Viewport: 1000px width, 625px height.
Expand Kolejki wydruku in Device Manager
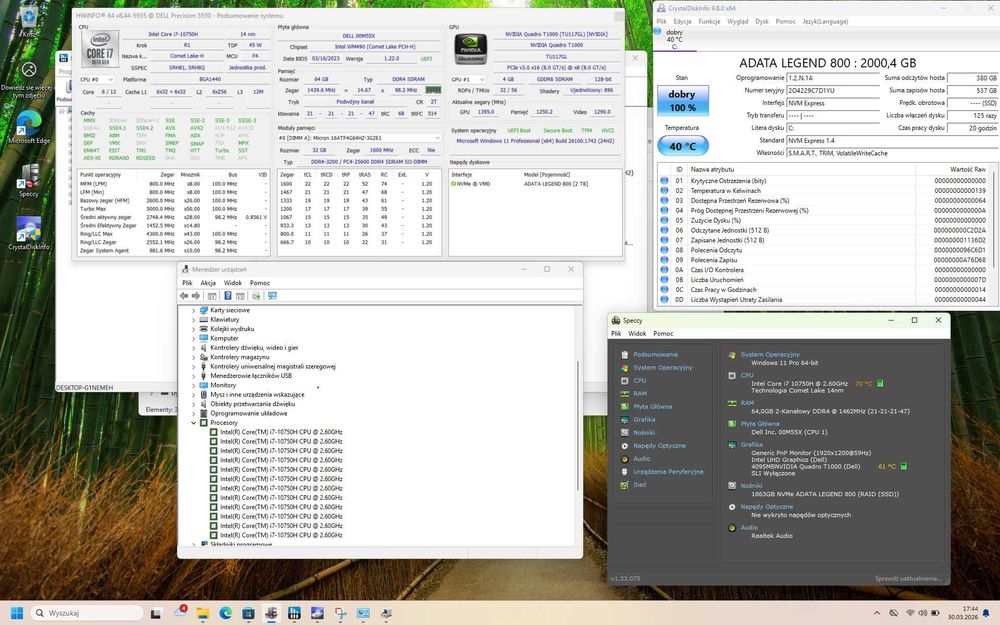[193, 329]
